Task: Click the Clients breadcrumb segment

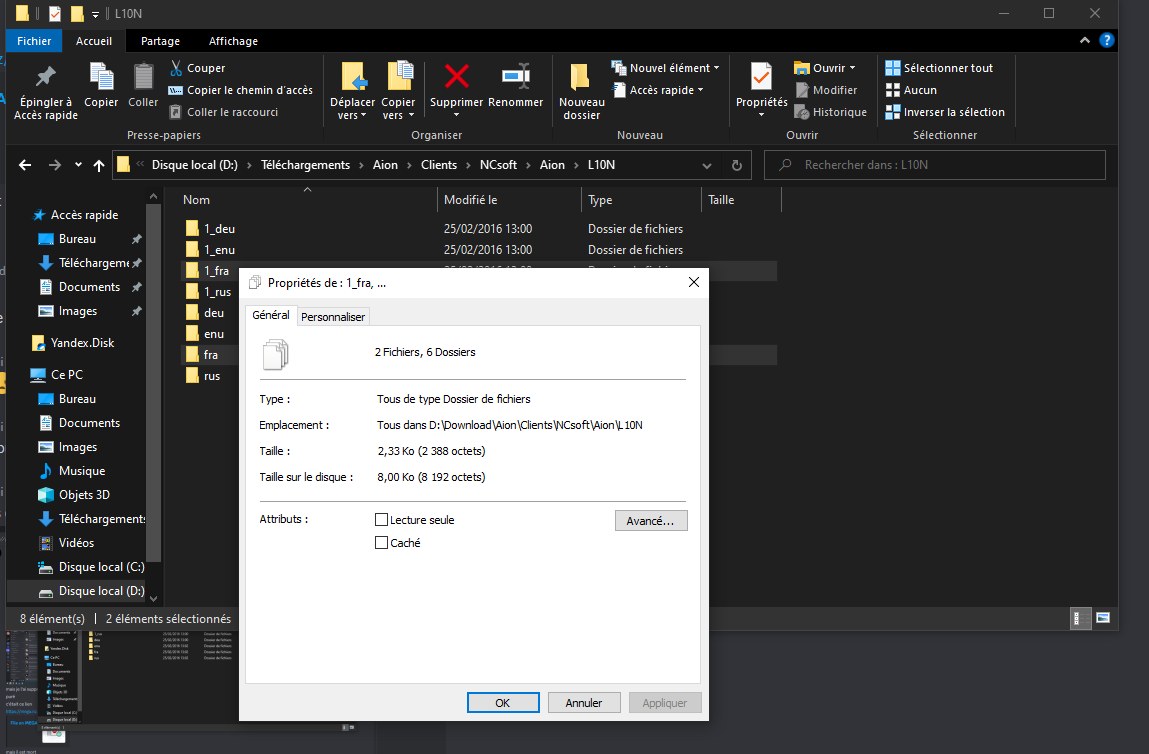Action: click(x=439, y=165)
